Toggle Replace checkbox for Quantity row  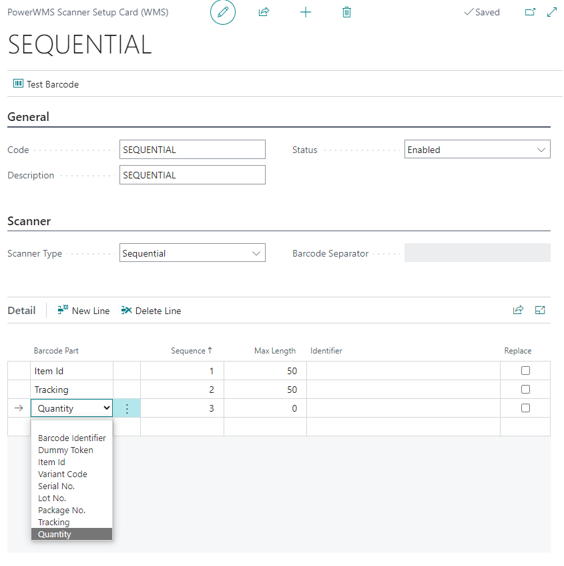[525, 408]
